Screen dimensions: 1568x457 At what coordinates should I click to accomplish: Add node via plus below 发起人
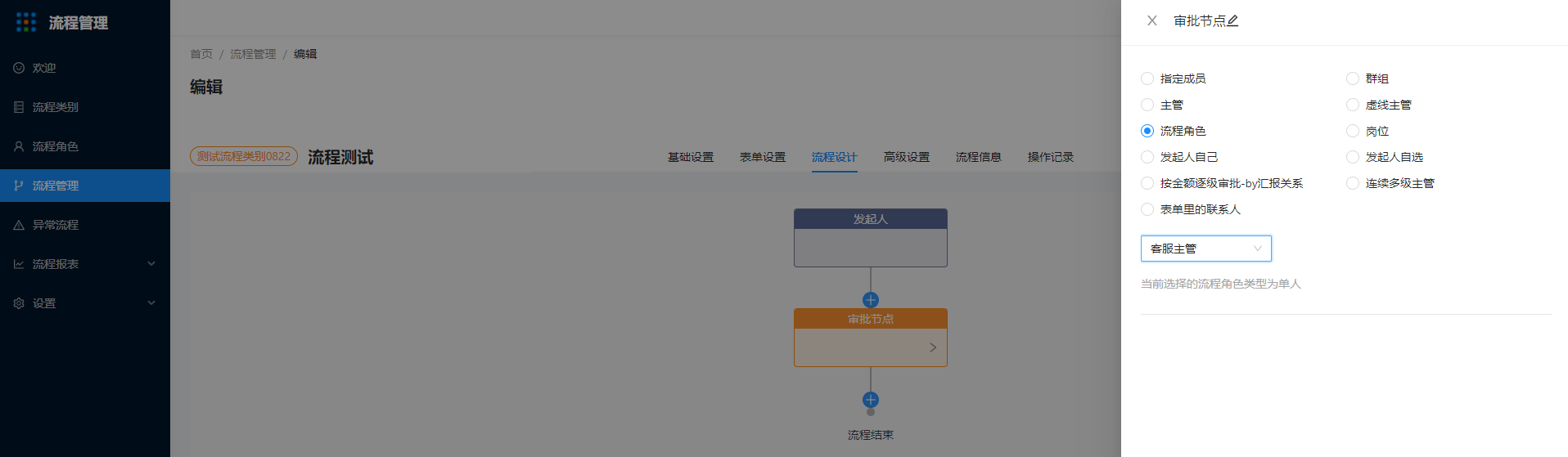pyautogui.click(x=871, y=300)
